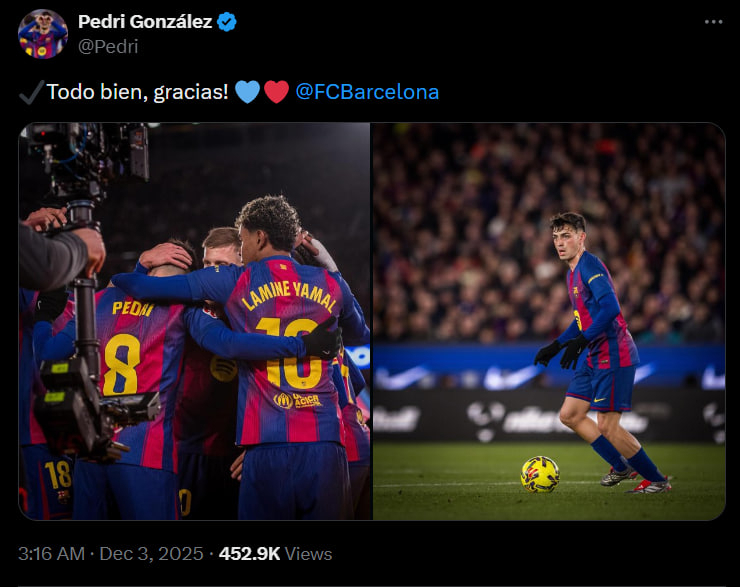Open the three-dot more options menu
Image resolution: width=740 pixels, height=587 pixels.
pos(713,22)
